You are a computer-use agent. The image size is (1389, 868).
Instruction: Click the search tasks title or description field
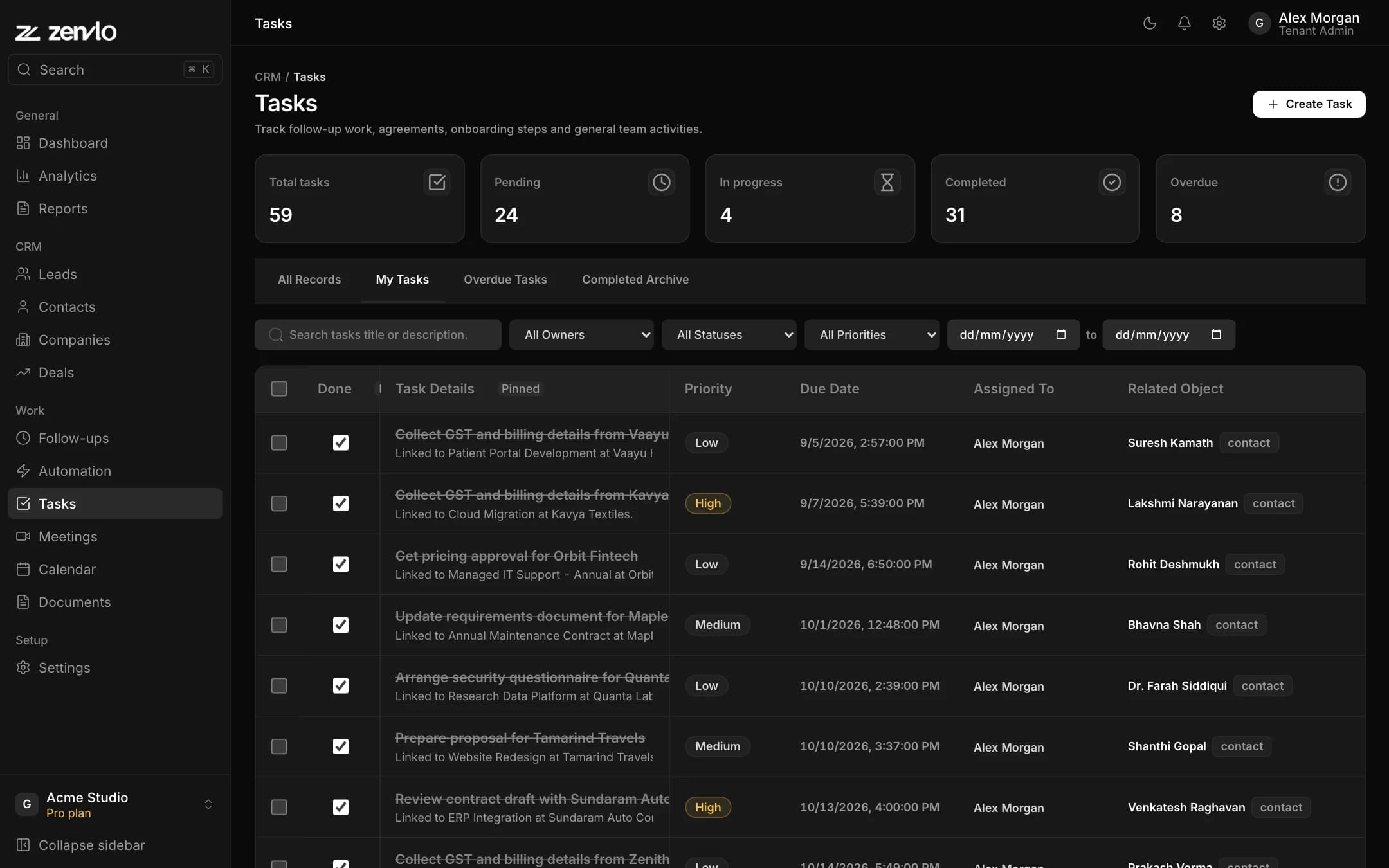tap(377, 334)
